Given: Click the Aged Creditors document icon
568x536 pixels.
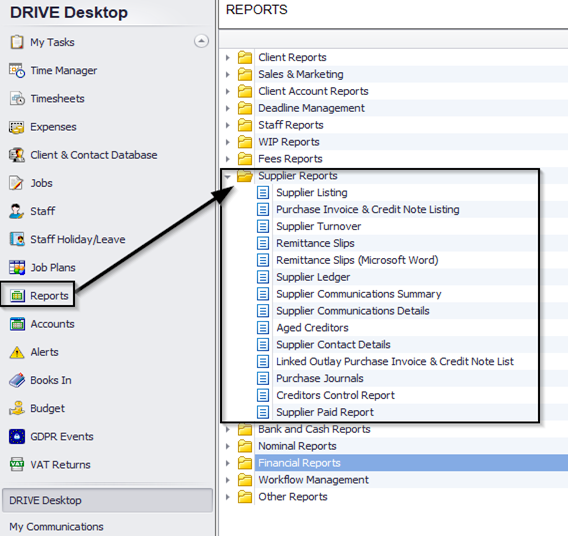Looking at the screenshot, I should (x=263, y=328).
